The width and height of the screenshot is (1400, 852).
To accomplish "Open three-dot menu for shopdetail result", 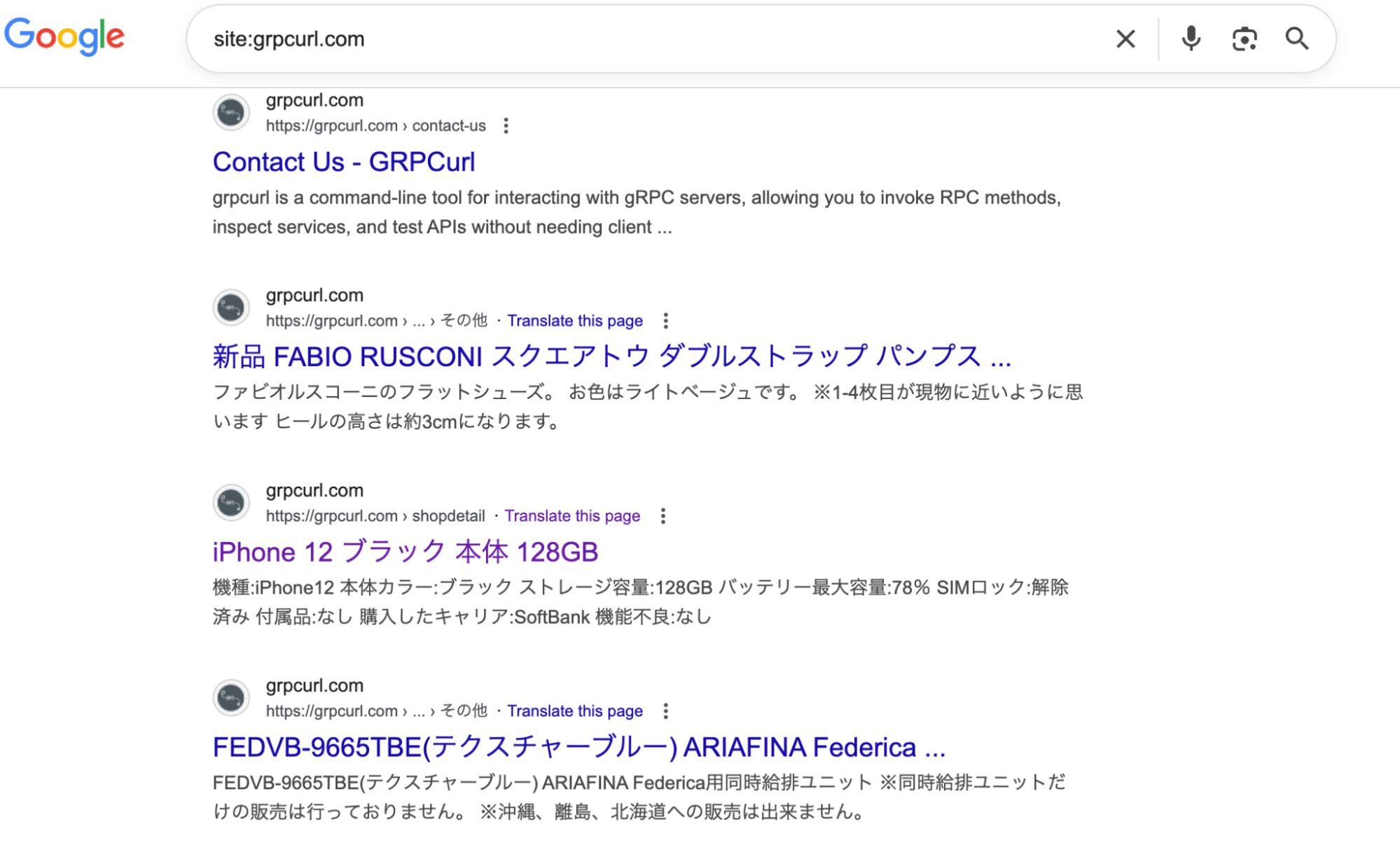I will coord(663,516).
